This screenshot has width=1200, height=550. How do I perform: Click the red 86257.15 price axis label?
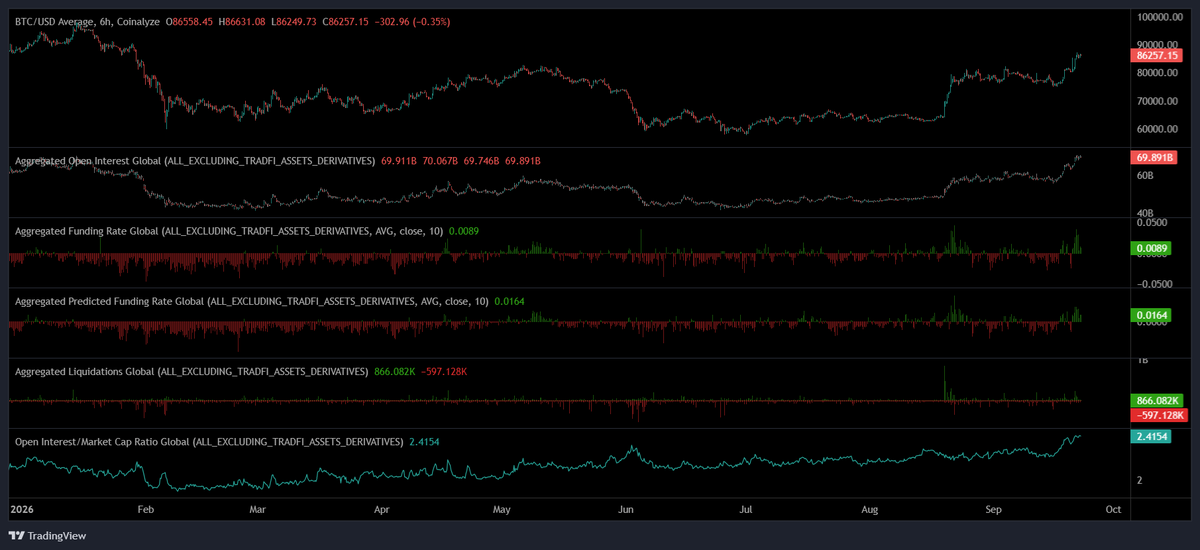1157,55
